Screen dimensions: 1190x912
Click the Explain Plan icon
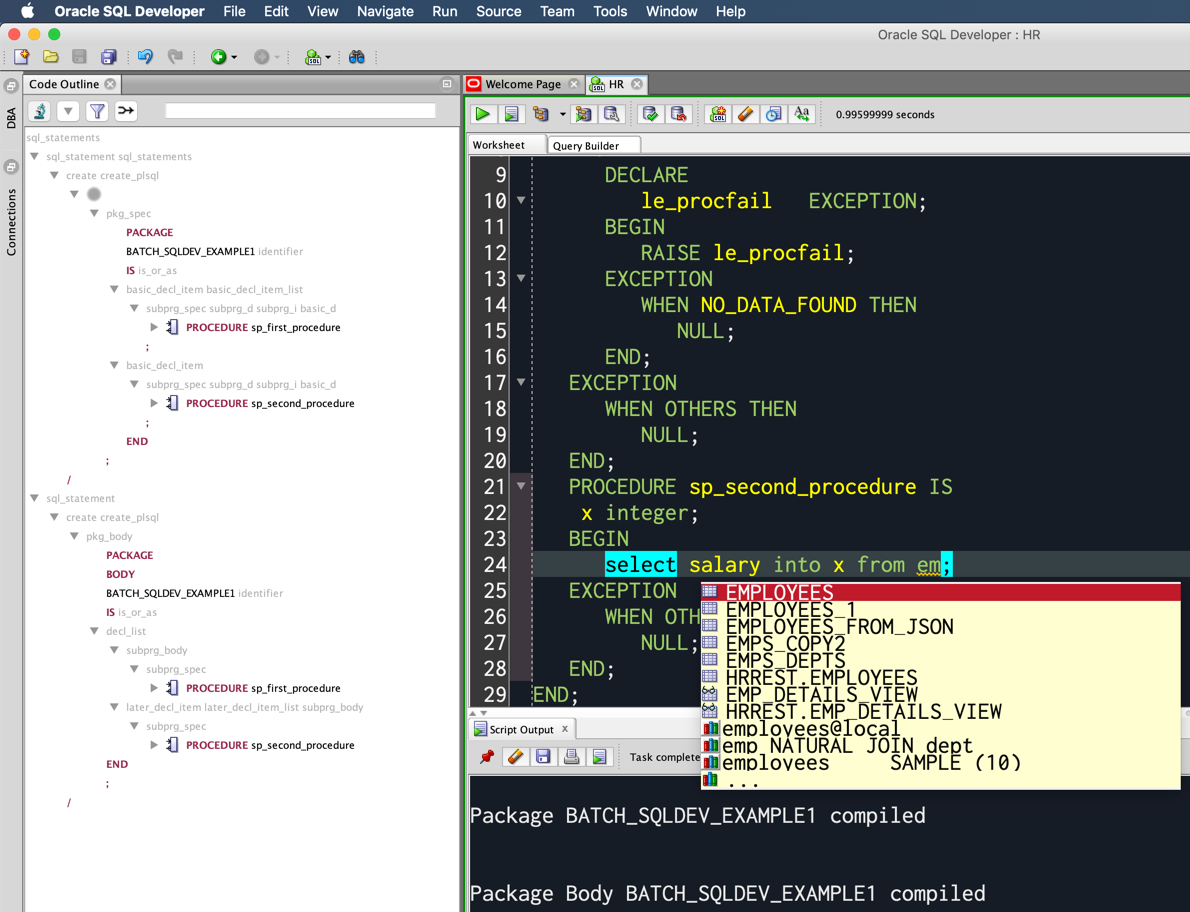[x=540, y=114]
